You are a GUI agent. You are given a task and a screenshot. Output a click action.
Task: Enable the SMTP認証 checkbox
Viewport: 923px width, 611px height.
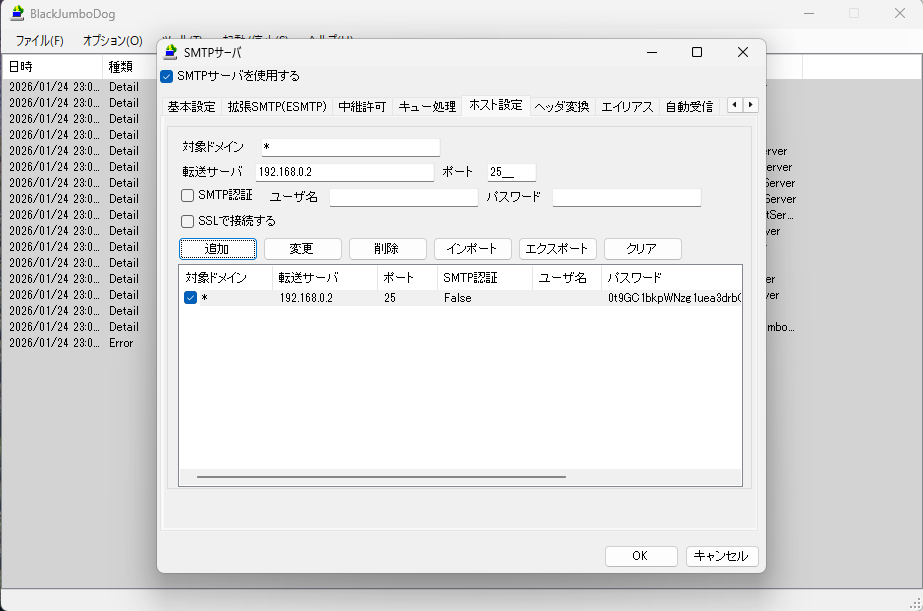pos(187,195)
